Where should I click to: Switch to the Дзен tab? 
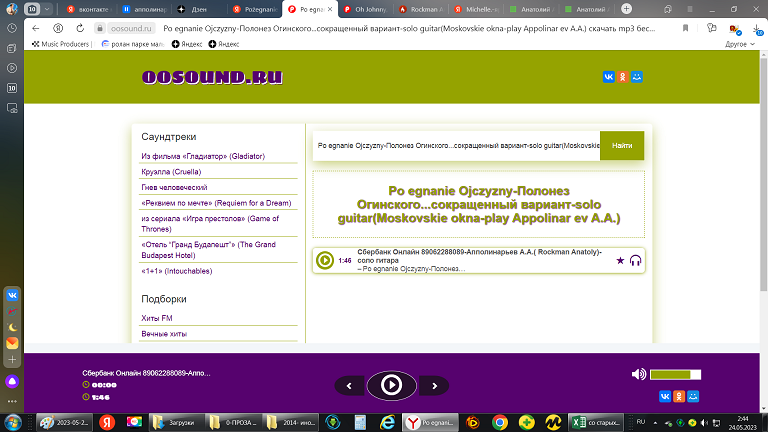click(199, 9)
